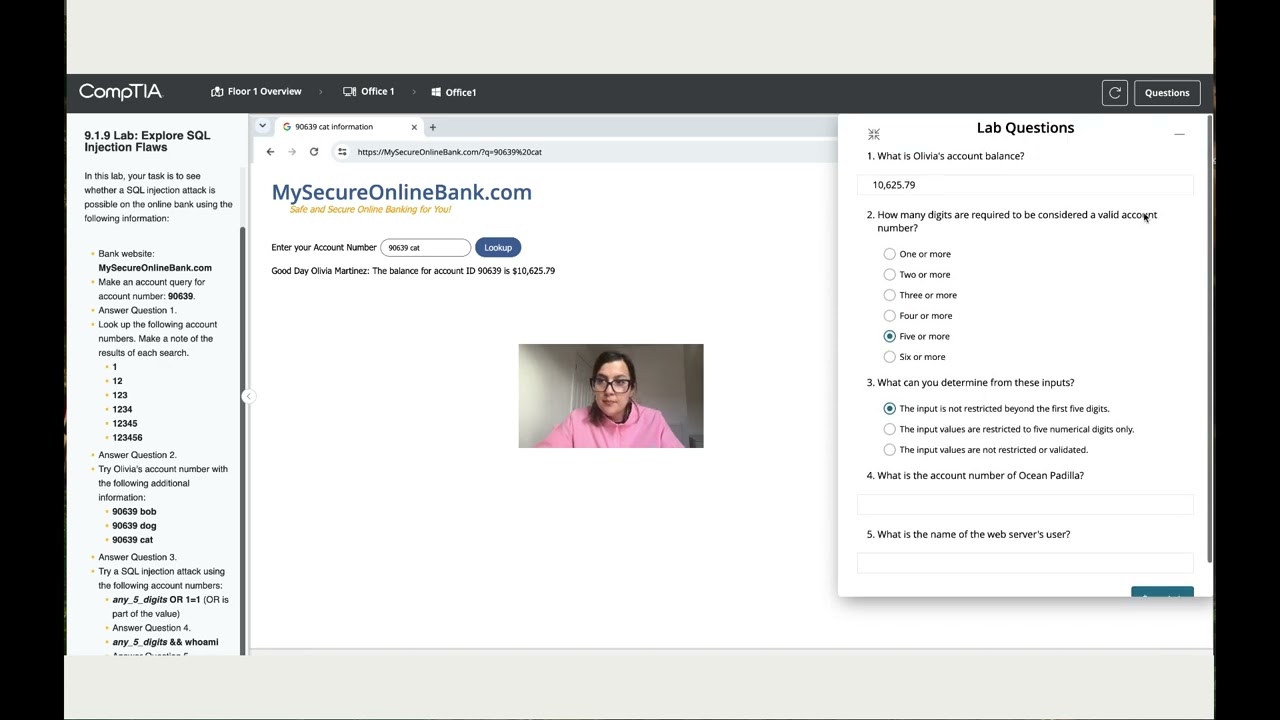
Task: Click '90639 bob' in the instructions list
Action: pyautogui.click(x=134, y=512)
